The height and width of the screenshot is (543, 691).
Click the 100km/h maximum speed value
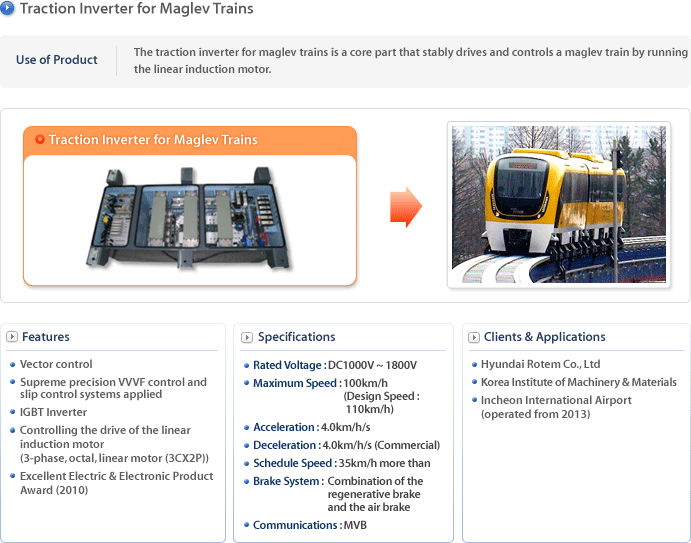pyautogui.click(x=365, y=383)
